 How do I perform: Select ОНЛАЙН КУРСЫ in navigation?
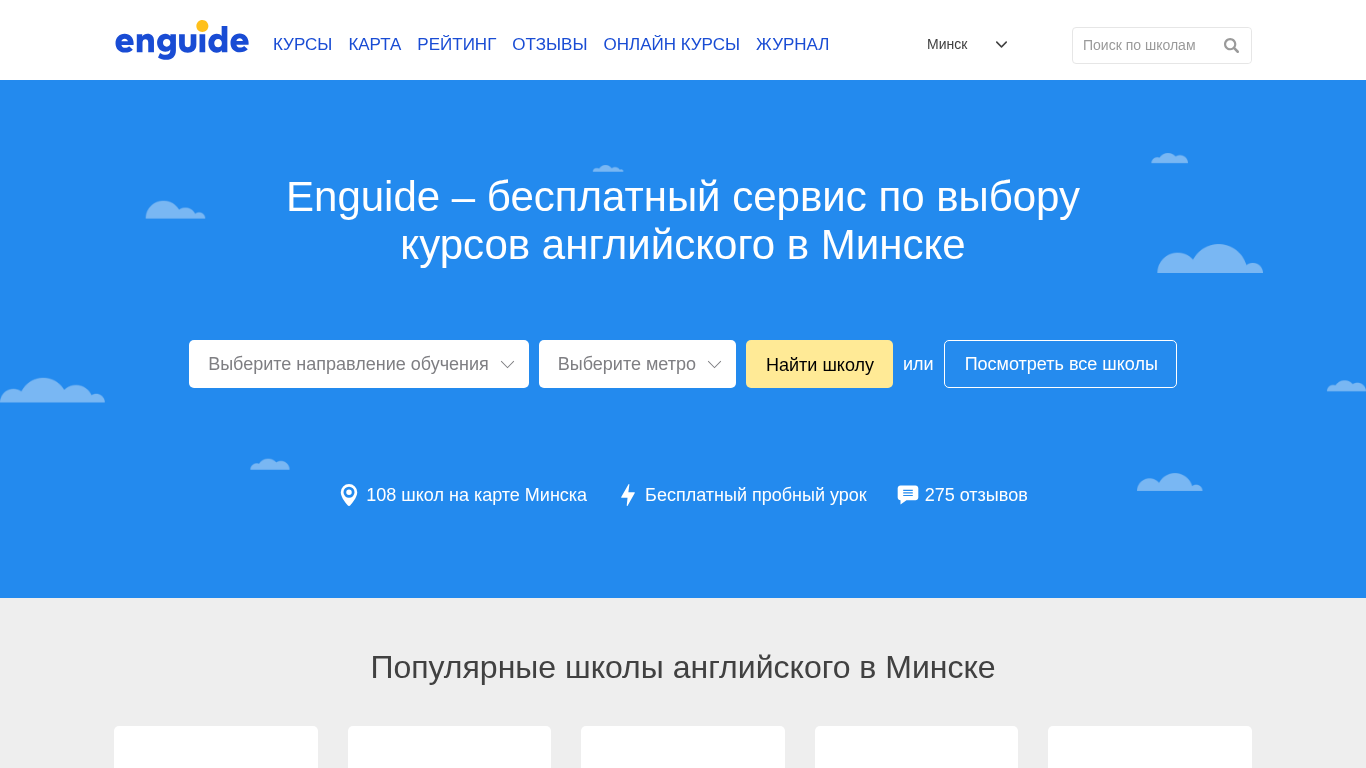pyautogui.click(x=671, y=45)
